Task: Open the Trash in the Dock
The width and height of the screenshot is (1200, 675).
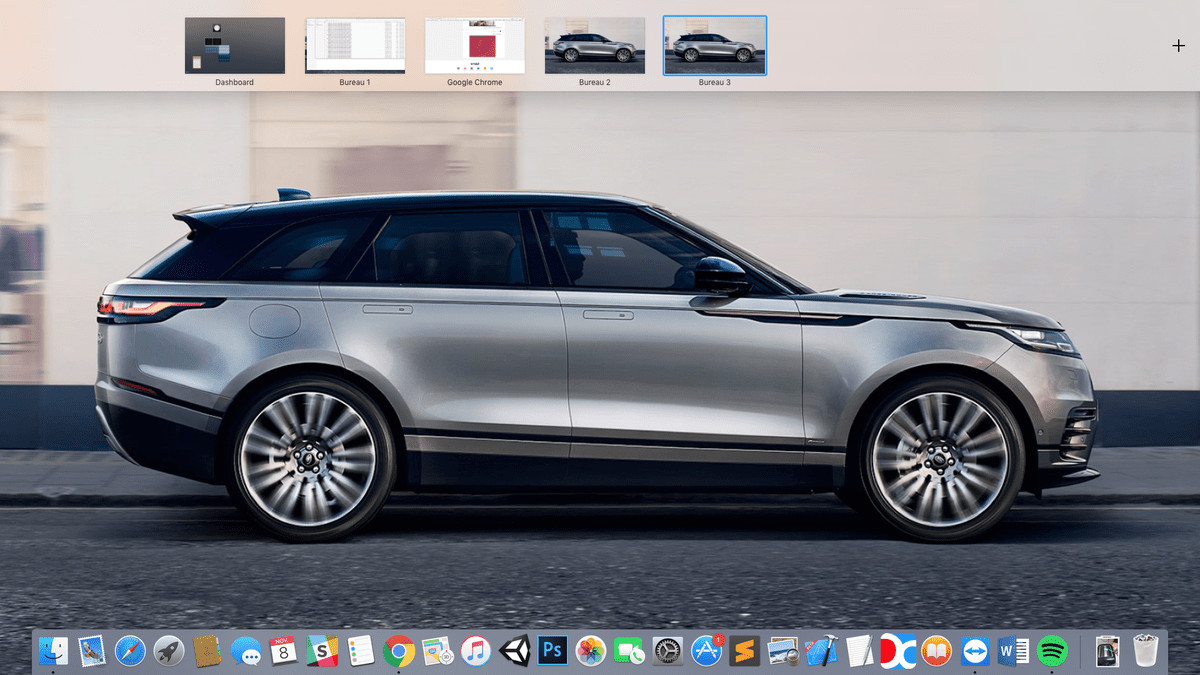Action: (x=1146, y=651)
